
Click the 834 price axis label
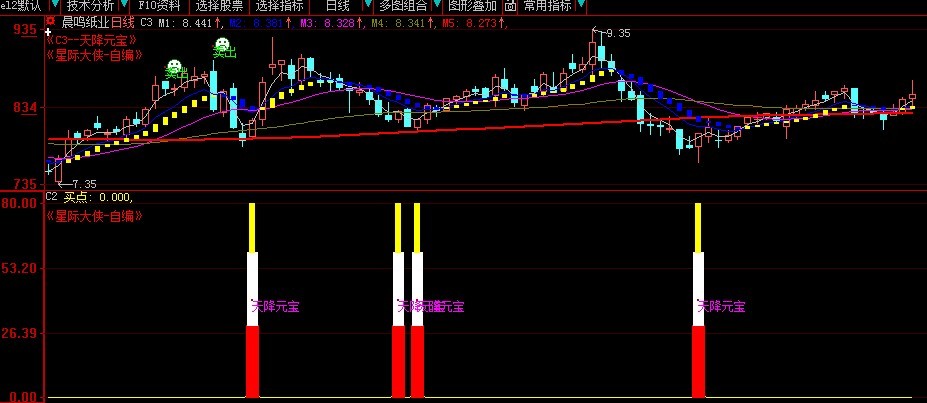(x=27, y=108)
